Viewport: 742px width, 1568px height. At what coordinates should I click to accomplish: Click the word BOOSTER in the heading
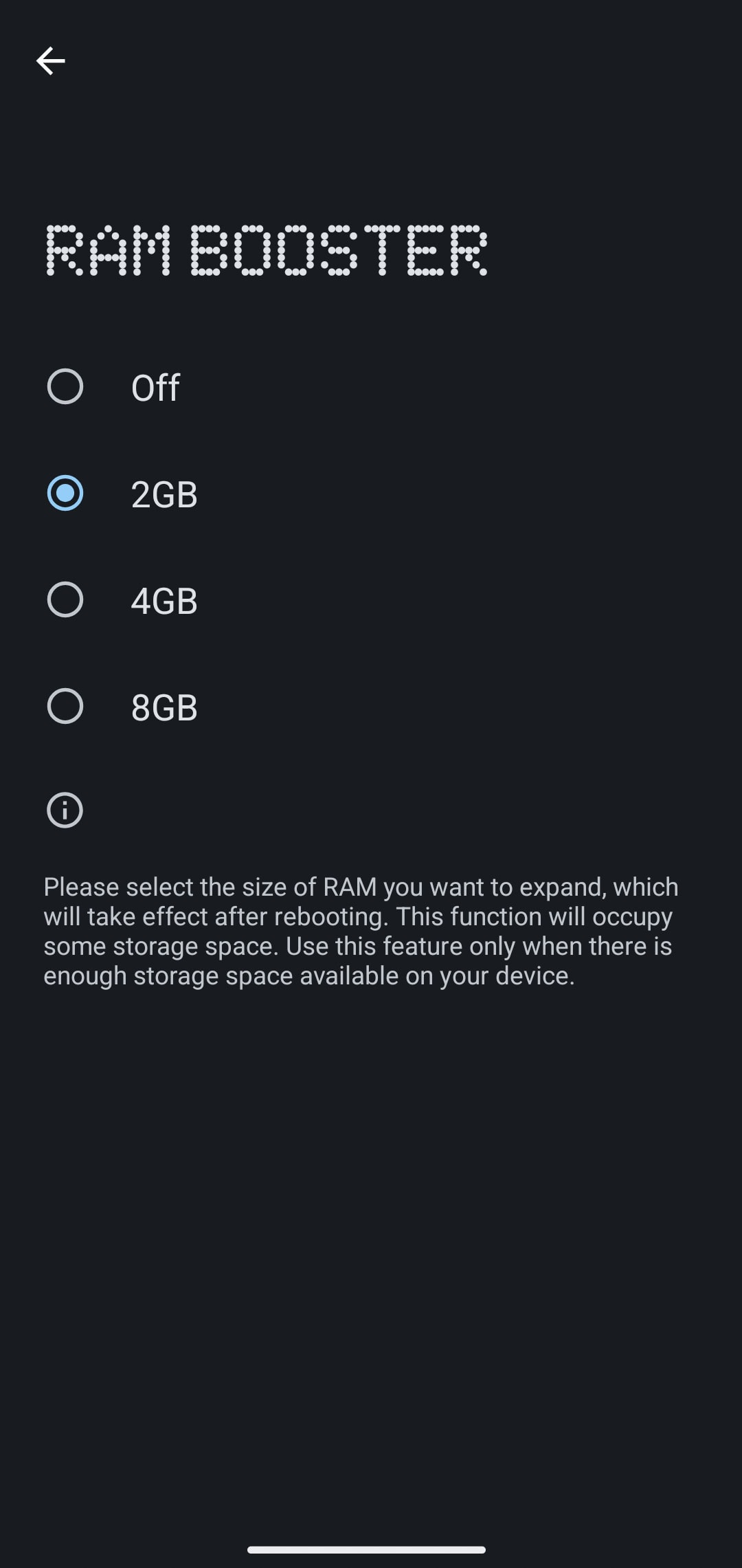[339, 250]
